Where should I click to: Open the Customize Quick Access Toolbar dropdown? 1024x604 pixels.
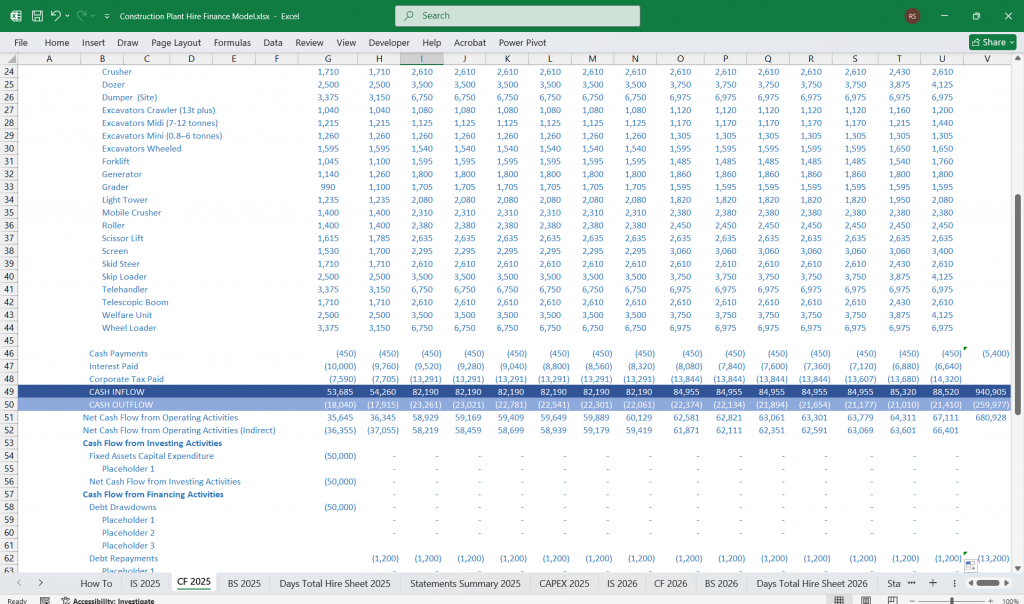click(107, 15)
